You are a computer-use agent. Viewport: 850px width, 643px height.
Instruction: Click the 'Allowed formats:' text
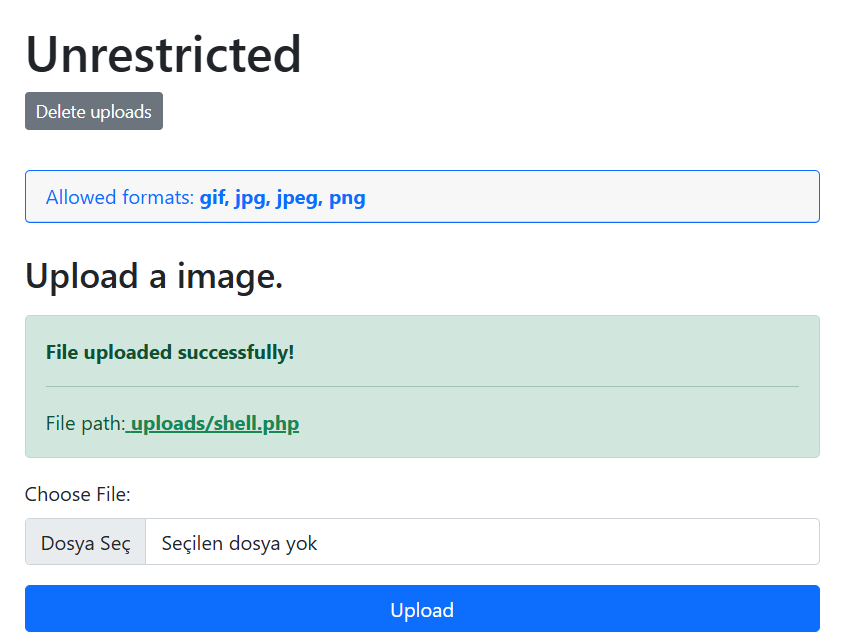click(x=120, y=197)
